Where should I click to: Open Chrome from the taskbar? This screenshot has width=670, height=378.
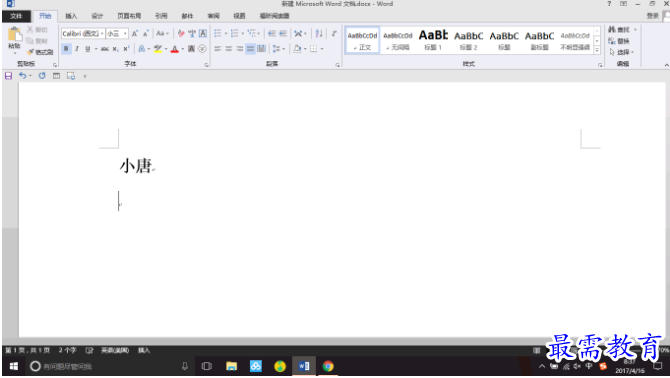328,366
